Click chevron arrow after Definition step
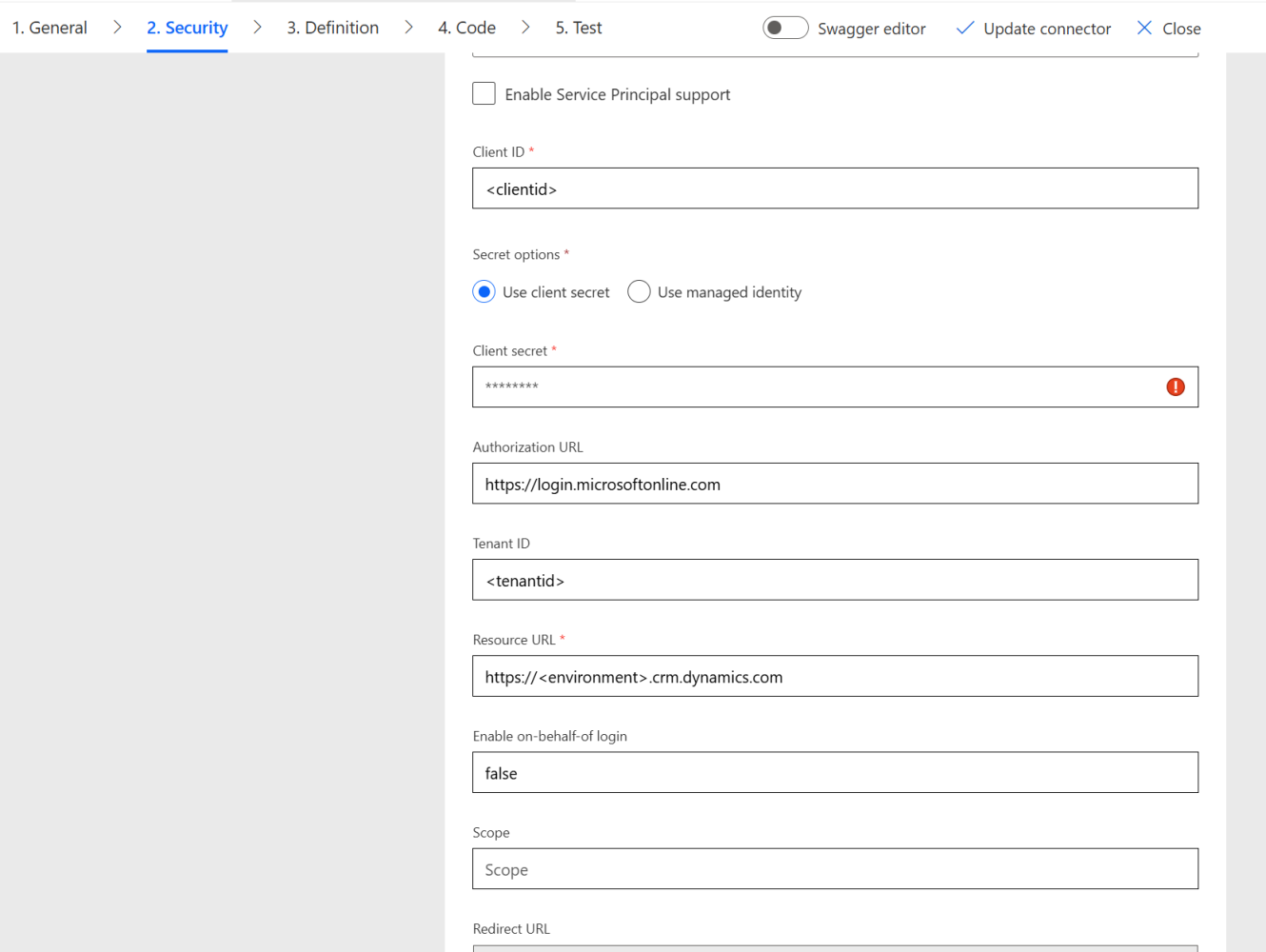Screen dimensions: 1266x952 point(408,28)
